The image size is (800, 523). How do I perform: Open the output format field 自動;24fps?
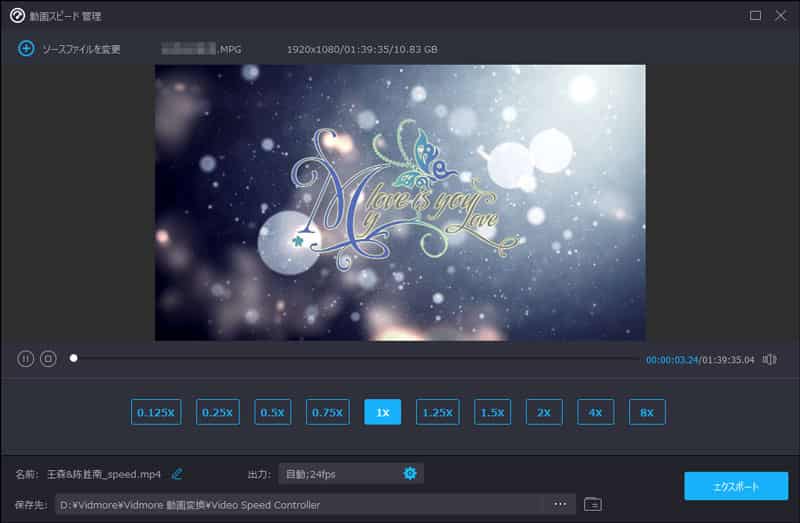point(340,473)
